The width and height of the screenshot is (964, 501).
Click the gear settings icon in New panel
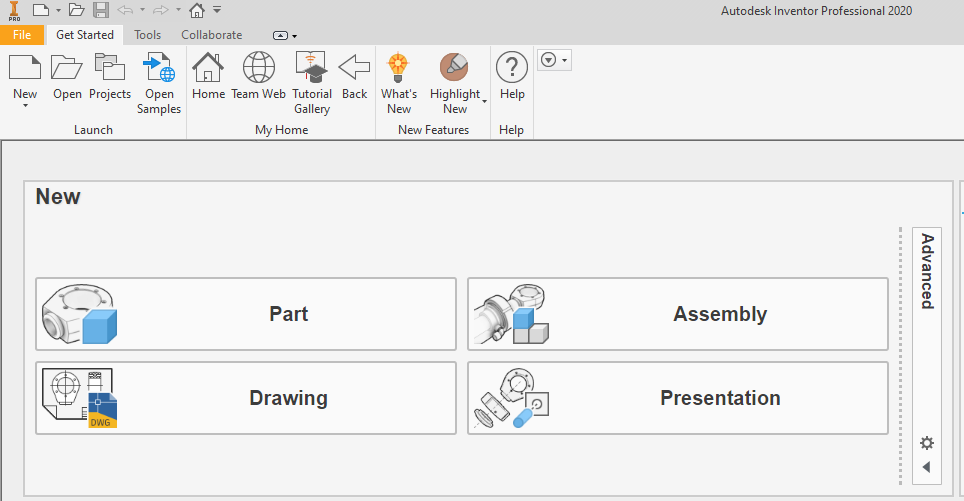(x=927, y=443)
